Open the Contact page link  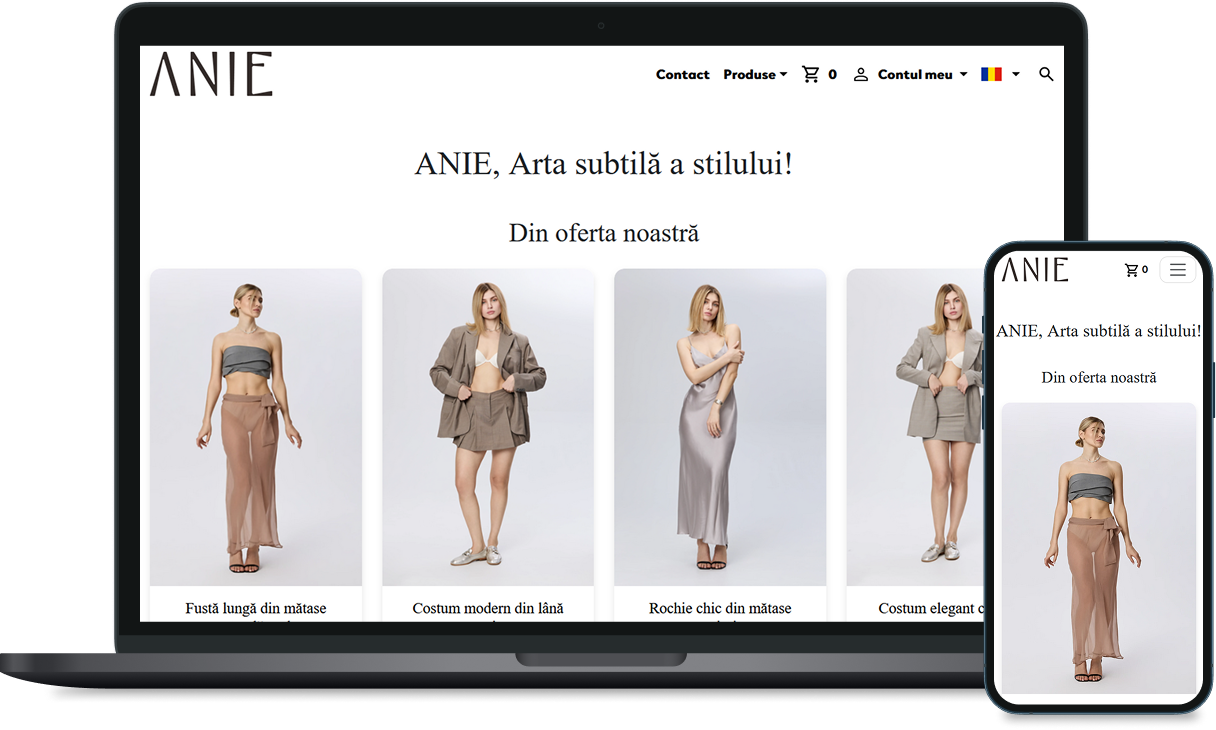click(x=682, y=75)
